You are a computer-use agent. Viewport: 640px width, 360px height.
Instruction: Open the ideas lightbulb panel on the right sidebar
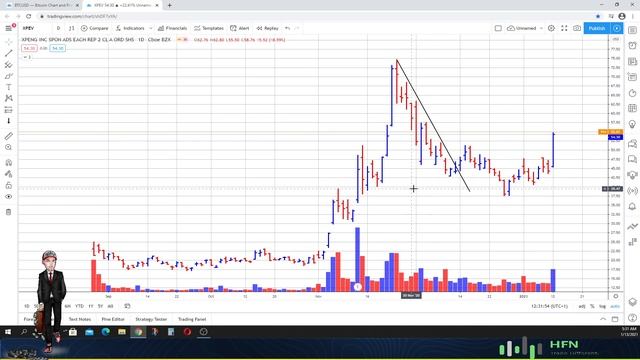tap(632, 124)
